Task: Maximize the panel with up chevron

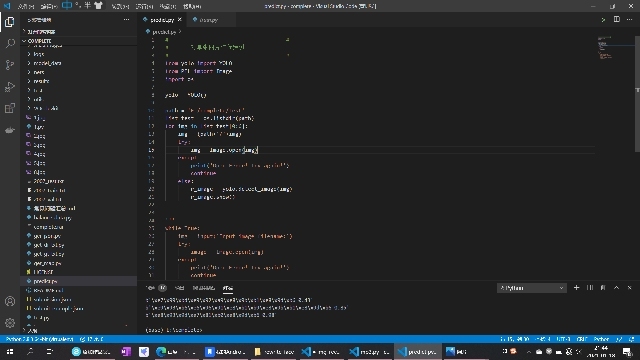Action: click(x=616, y=288)
